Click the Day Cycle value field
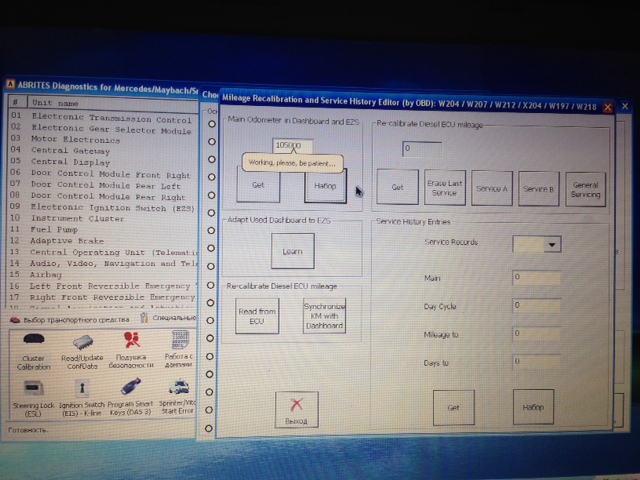The width and height of the screenshot is (640, 480). tap(536, 305)
